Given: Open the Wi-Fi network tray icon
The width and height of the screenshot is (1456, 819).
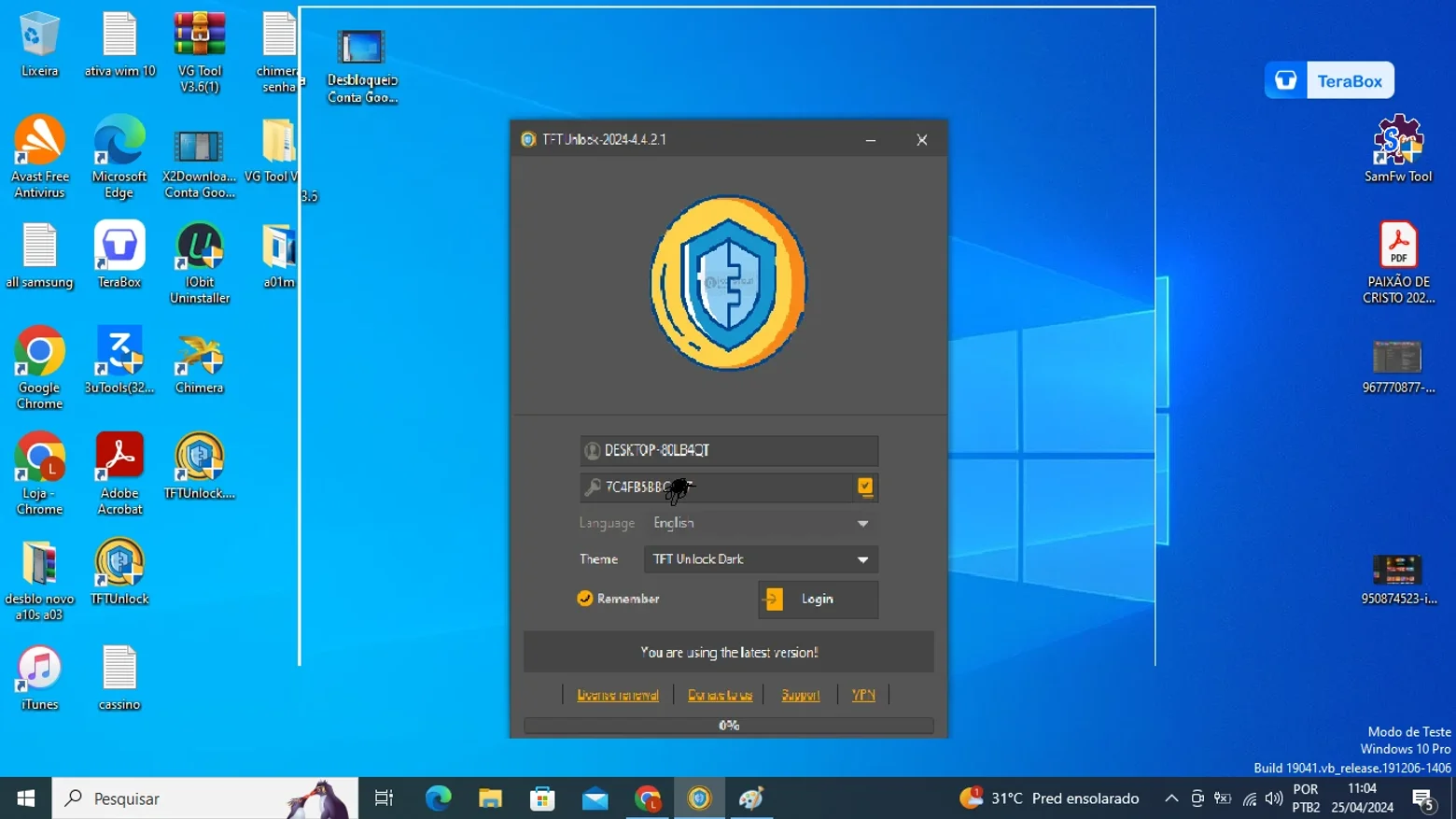Looking at the screenshot, I should [1249, 798].
